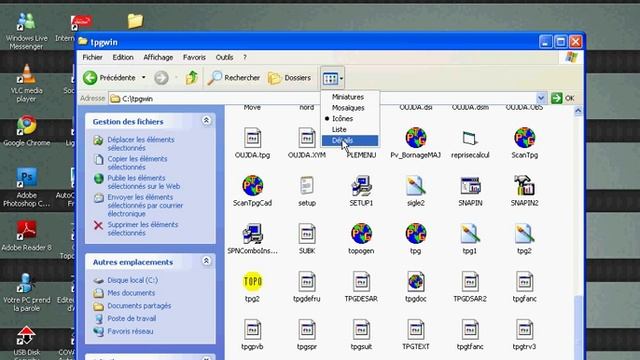Select the yellow TOPO tpg2 icon
Screen dimensions: 640x360
pyautogui.click(x=252, y=282)
